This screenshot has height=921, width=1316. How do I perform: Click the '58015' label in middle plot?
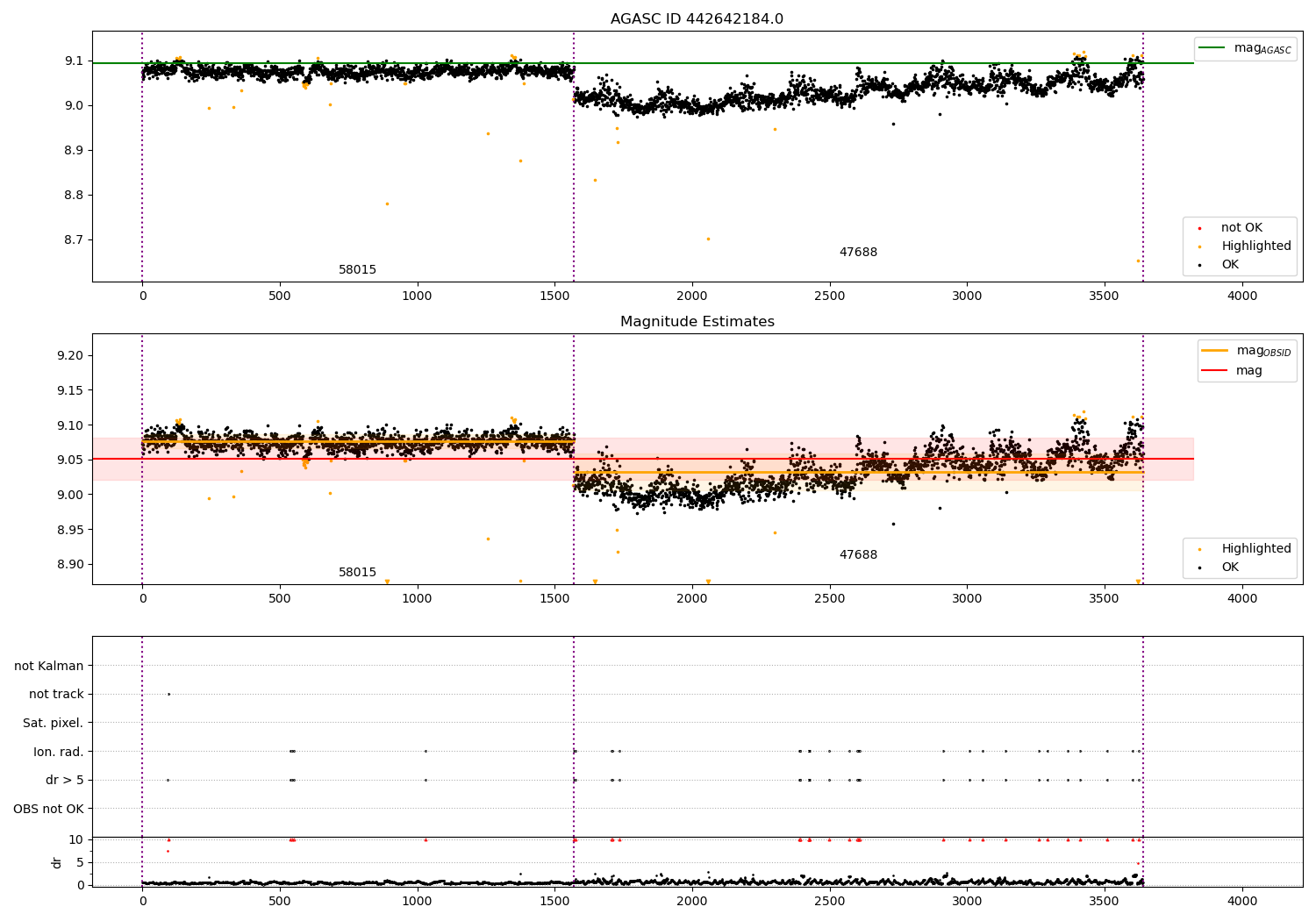coord(357,573)
